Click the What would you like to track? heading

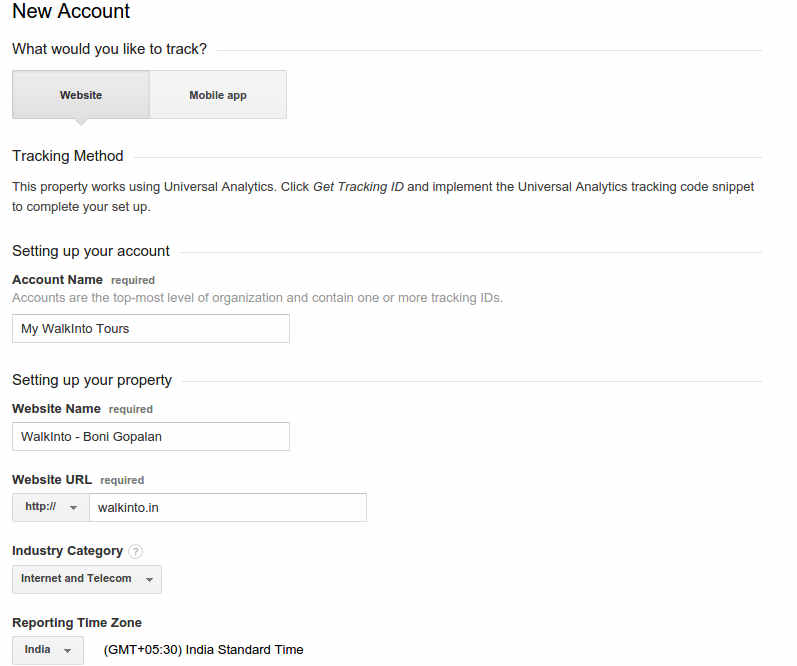point(110,49)
